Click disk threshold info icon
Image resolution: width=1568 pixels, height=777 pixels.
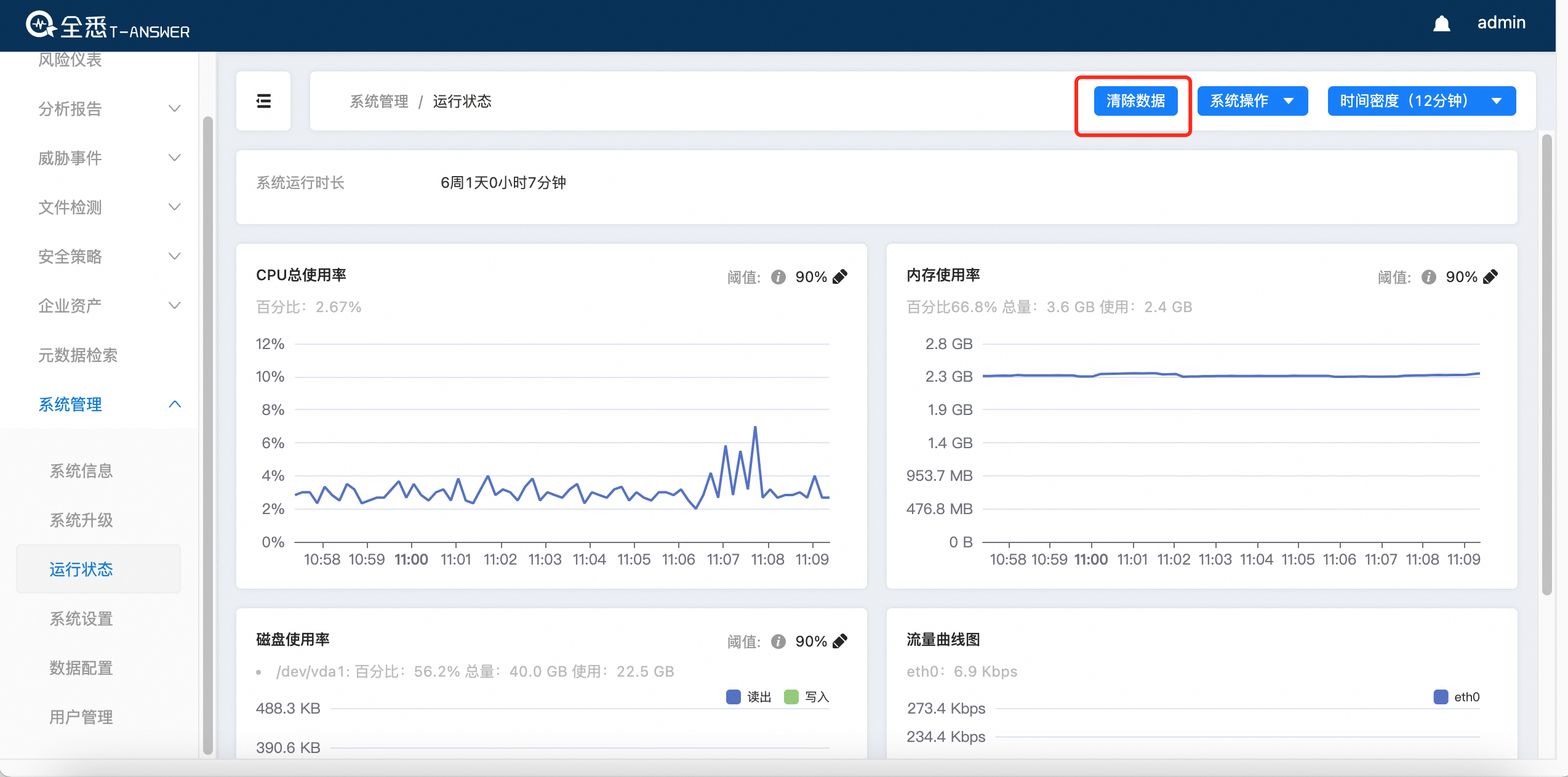tap(778, 642)
